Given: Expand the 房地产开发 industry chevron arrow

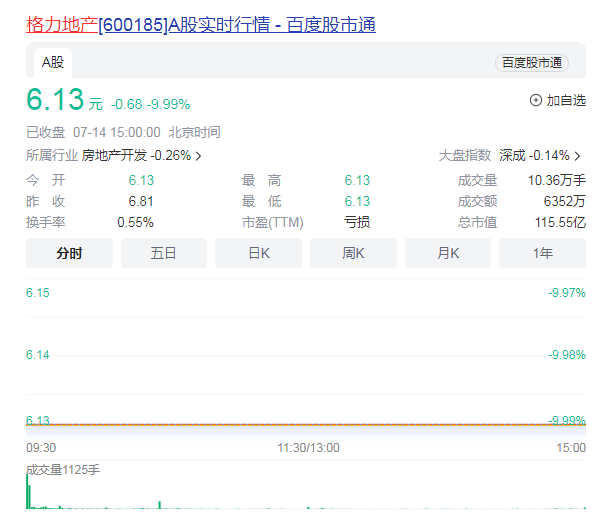Looking at the screenshot, I should point(198,156).
